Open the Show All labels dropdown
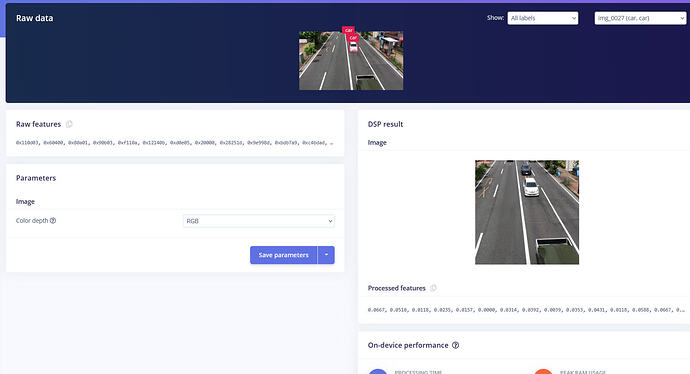 pos(543,18)
